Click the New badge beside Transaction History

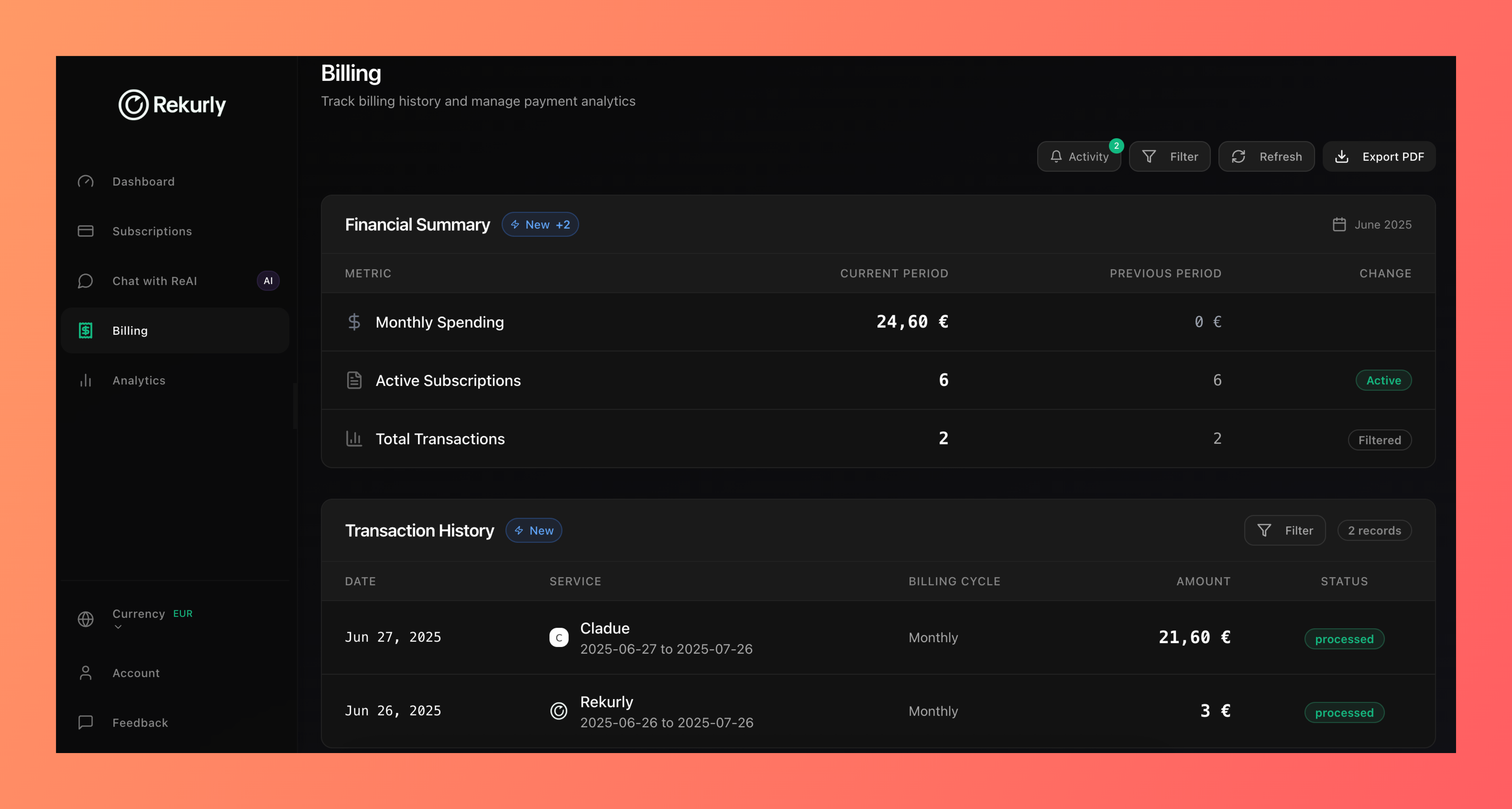534,530
